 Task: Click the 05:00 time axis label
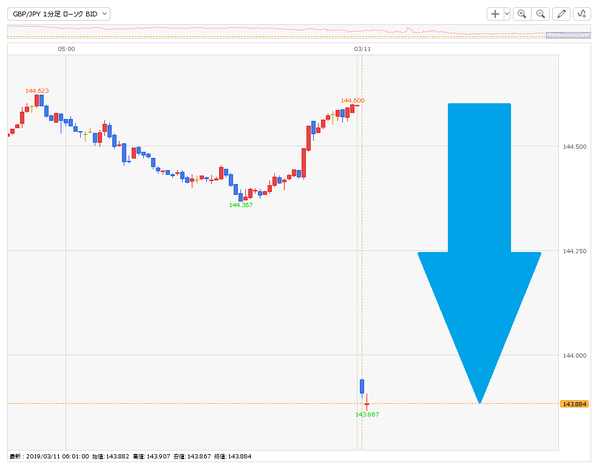point(66,49)
